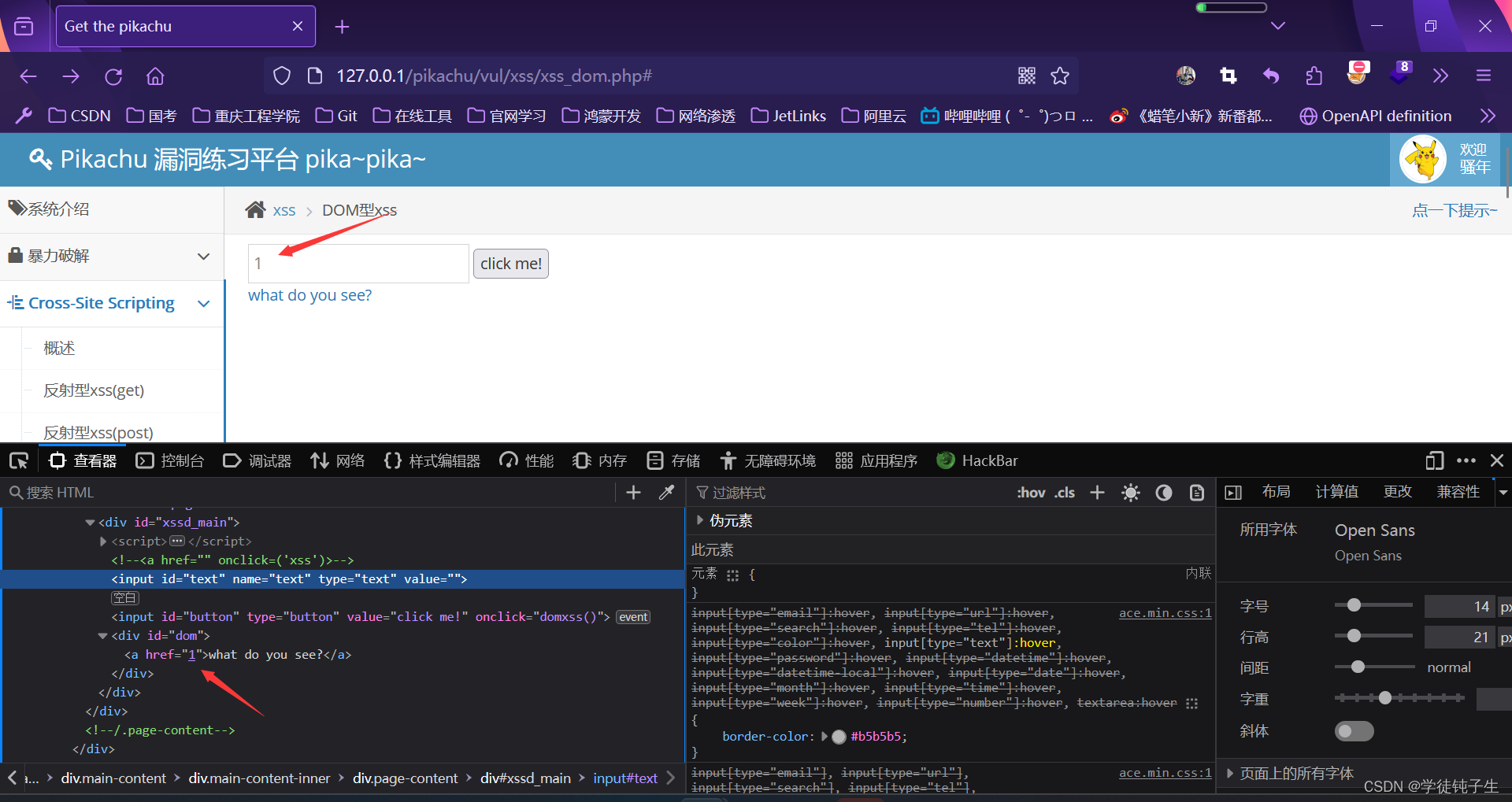Expand the 页面上的所有字体 section
1512x802 pixels.
pos(1230,774)
